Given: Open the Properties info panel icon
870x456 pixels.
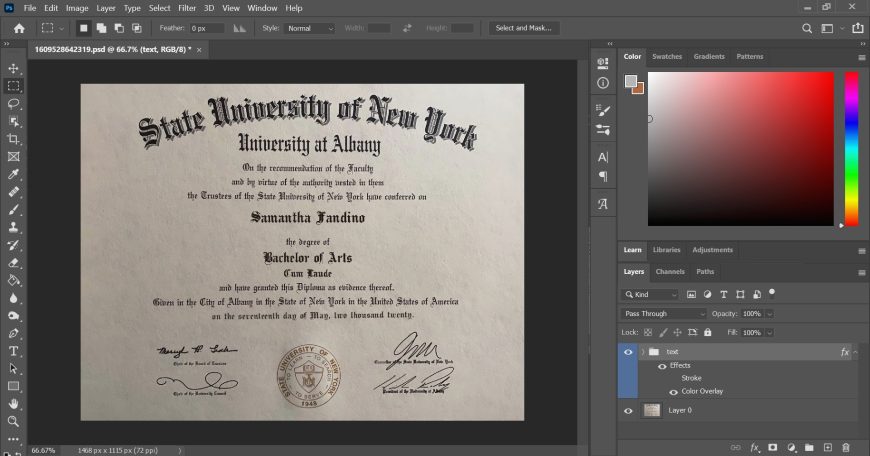Looking at the screenshot, I should click(x=603, y=83).
